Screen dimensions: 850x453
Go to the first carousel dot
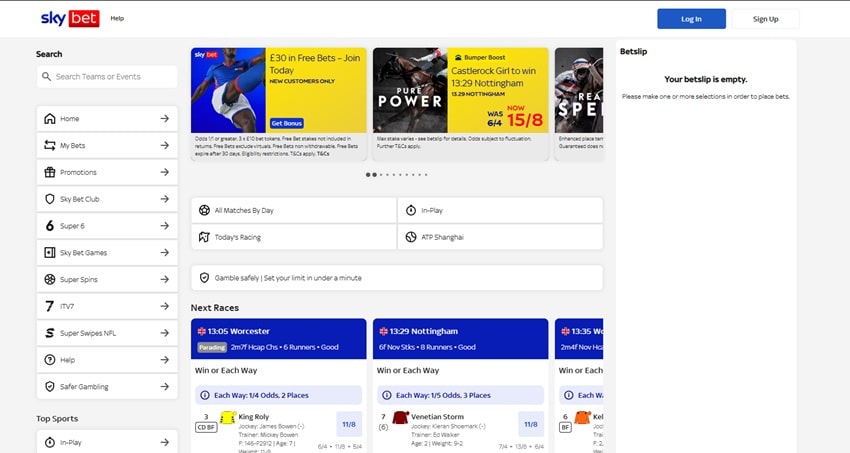coord(368,174)
